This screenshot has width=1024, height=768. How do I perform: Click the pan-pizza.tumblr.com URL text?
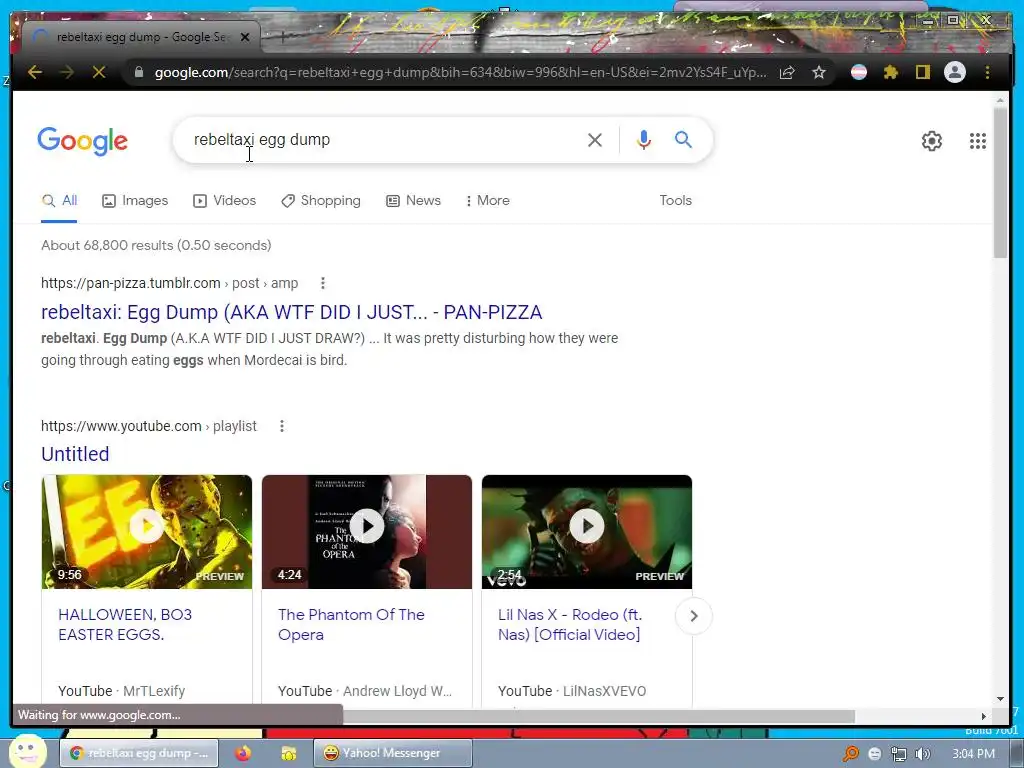click(x=131, y=283)
